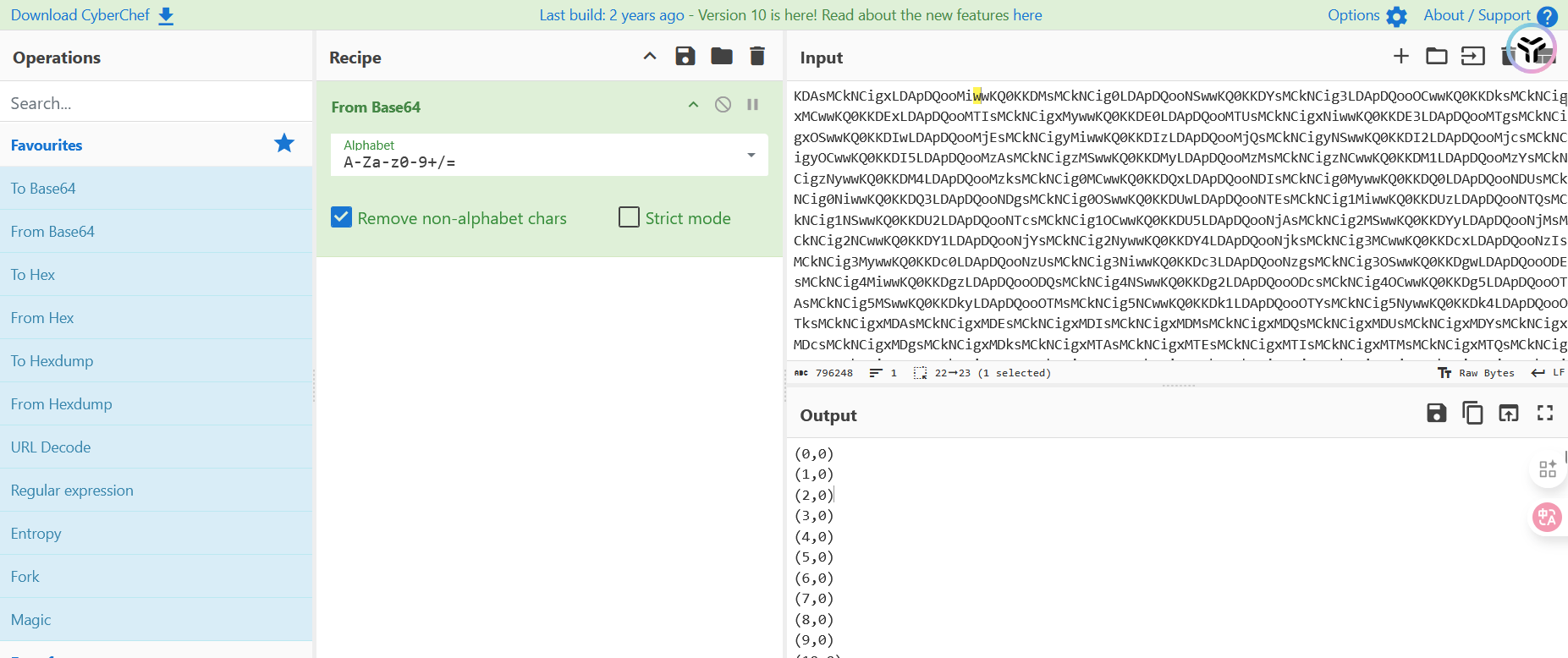Pause at From Base64 breakpoint icon

(x=752, y=105)
